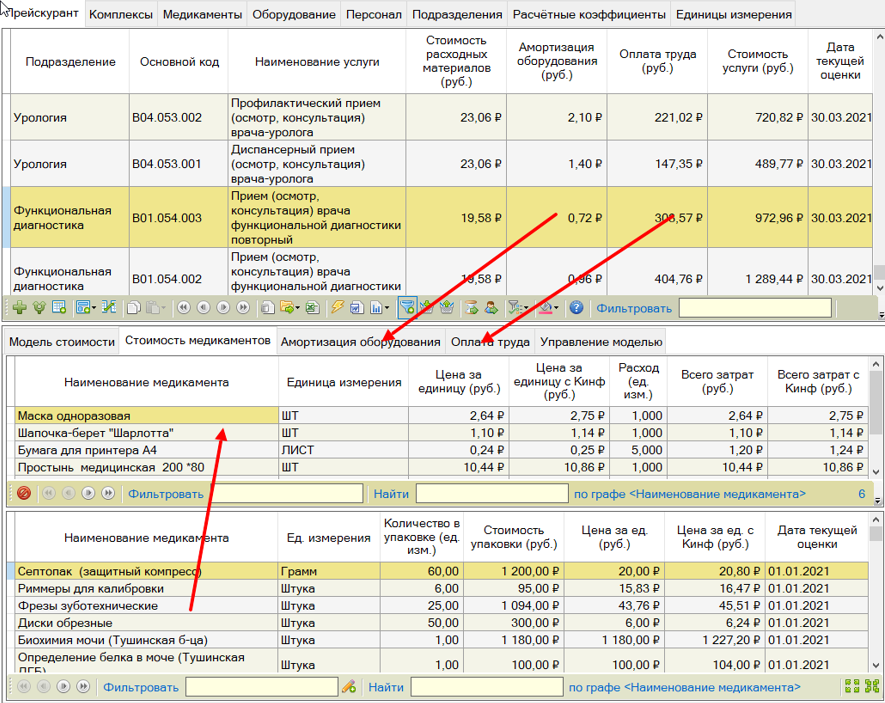Toggle the highlighted funnel filter button
Screen dimensions: 885x703
(406, 307)
